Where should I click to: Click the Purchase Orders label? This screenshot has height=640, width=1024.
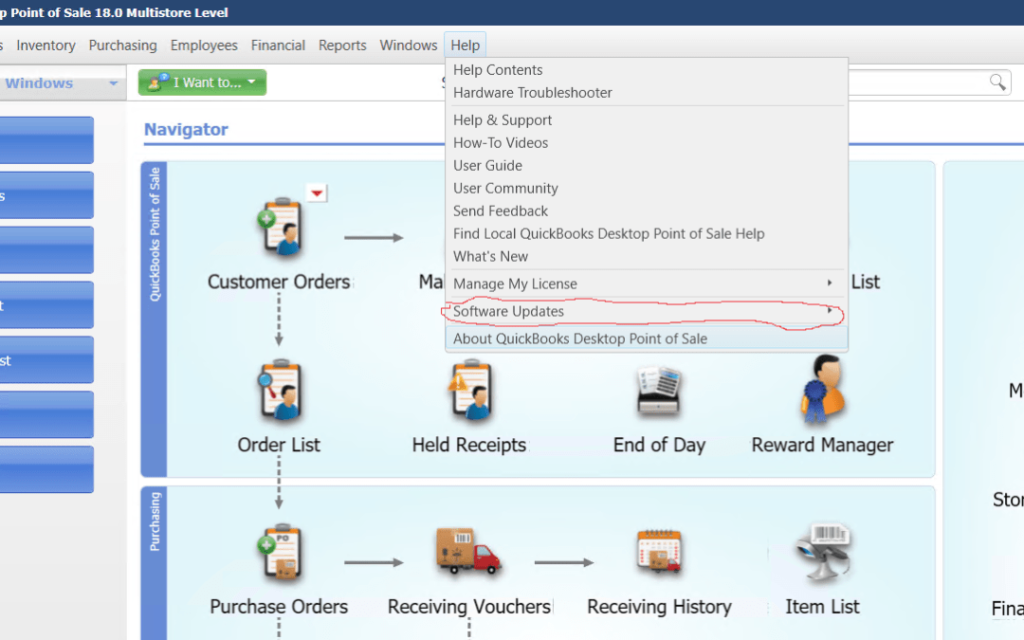pyautogui.click(x=279, y=607)
